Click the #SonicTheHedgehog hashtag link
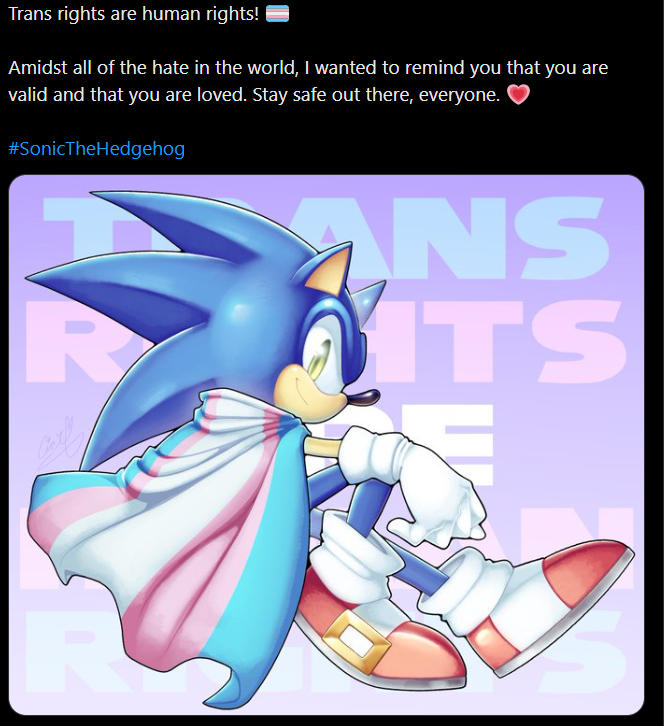Screen dimensions: 664x726 click(x=97, y=149)
